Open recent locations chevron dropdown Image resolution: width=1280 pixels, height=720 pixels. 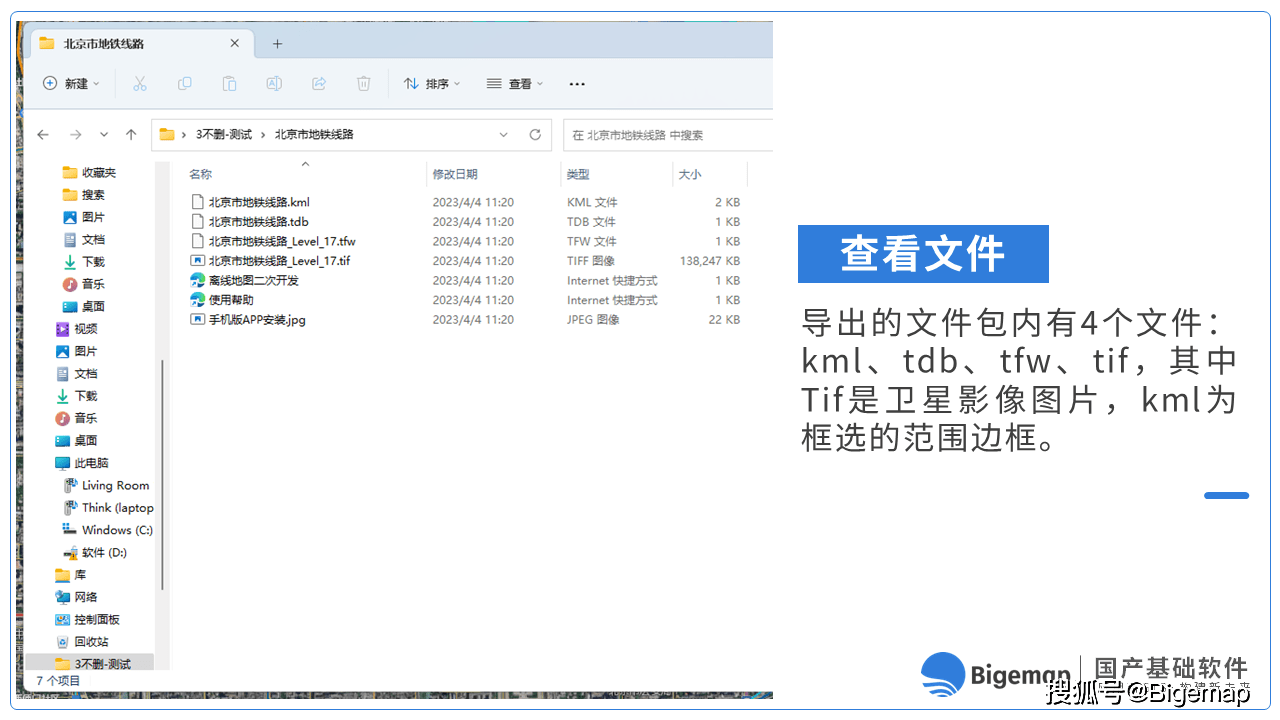coord(104,134)
